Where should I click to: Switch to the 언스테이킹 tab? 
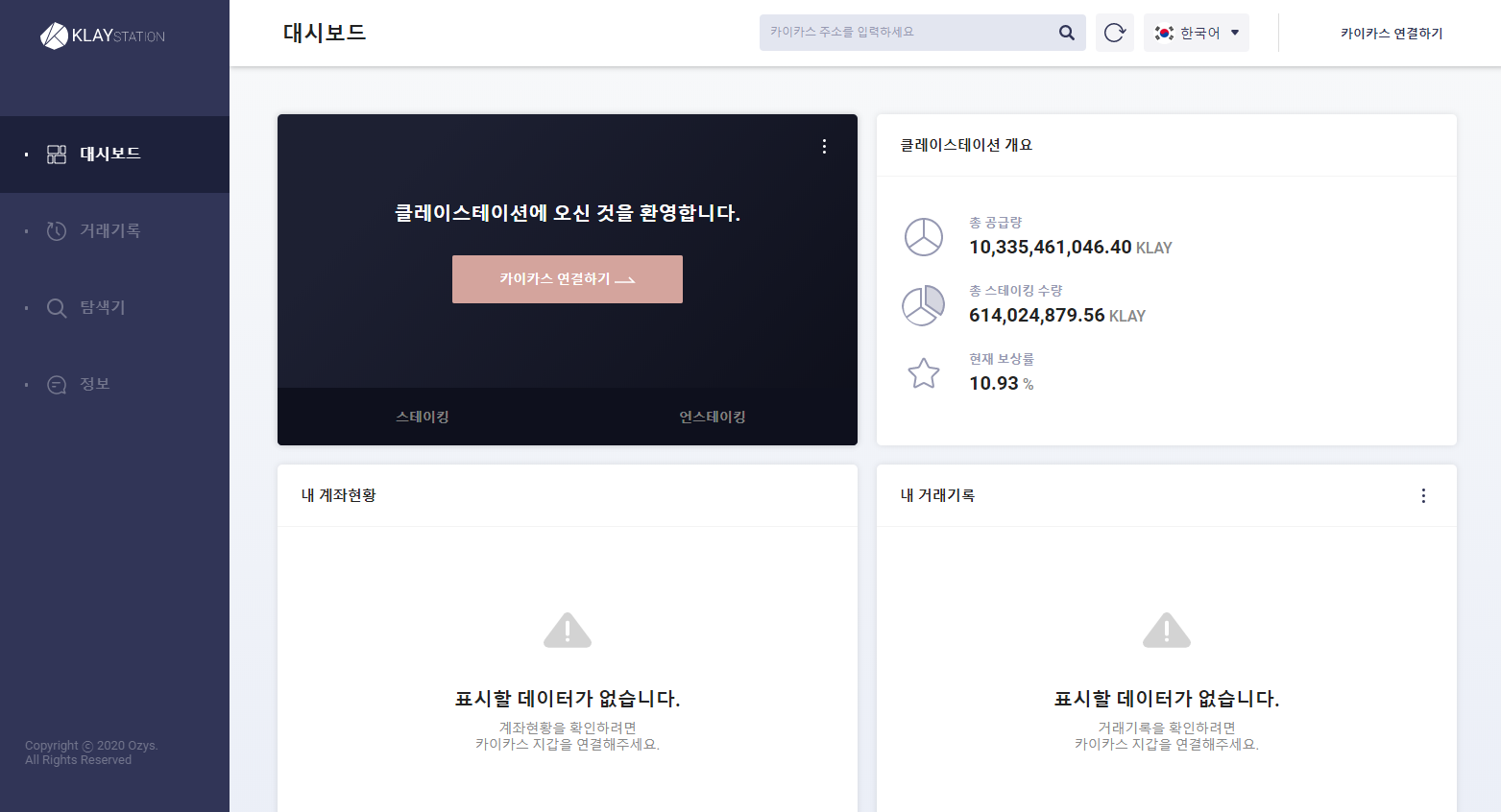pyautogui.click(x=713, y=417)
